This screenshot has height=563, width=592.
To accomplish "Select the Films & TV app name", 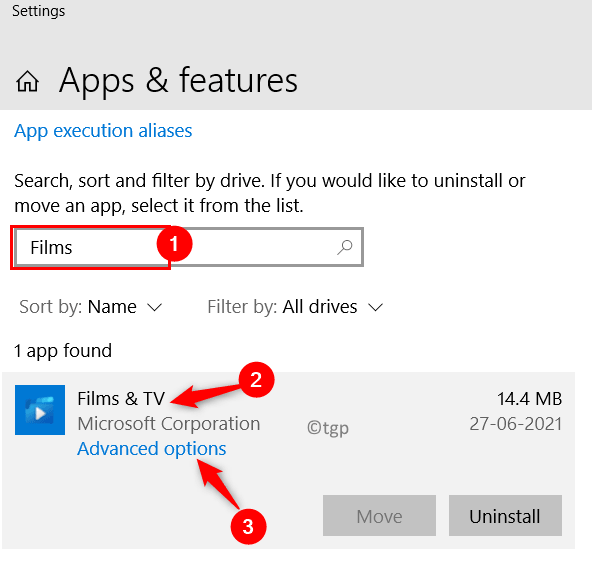I will point(121,399).
